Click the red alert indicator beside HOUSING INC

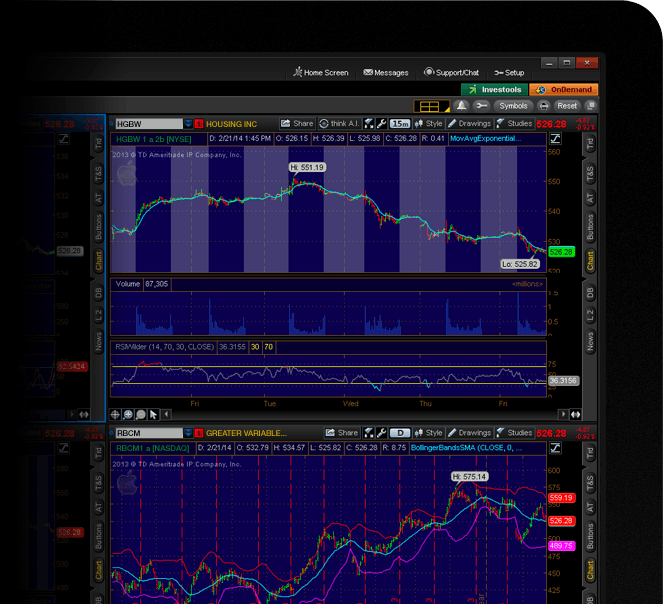click(x=199, y=124)
